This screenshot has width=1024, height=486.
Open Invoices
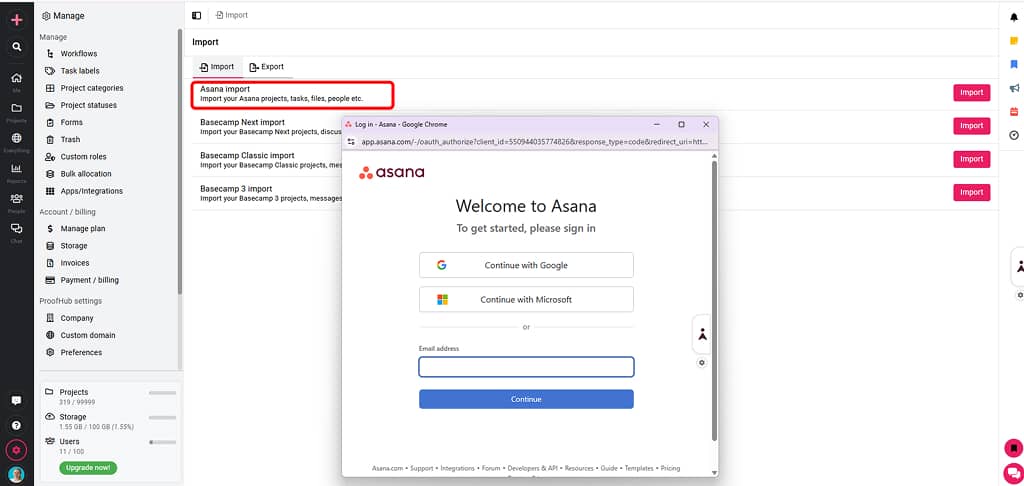click(74, 263)
